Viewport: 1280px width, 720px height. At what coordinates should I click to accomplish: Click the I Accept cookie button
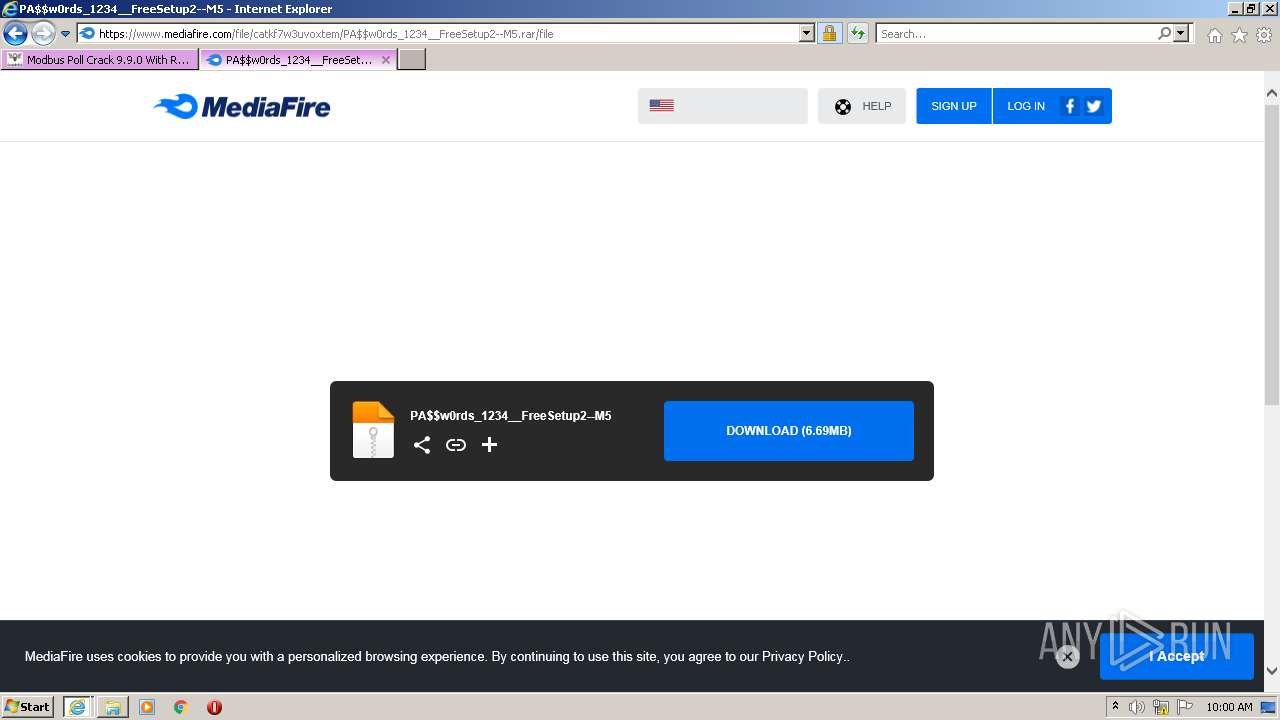1177,657
